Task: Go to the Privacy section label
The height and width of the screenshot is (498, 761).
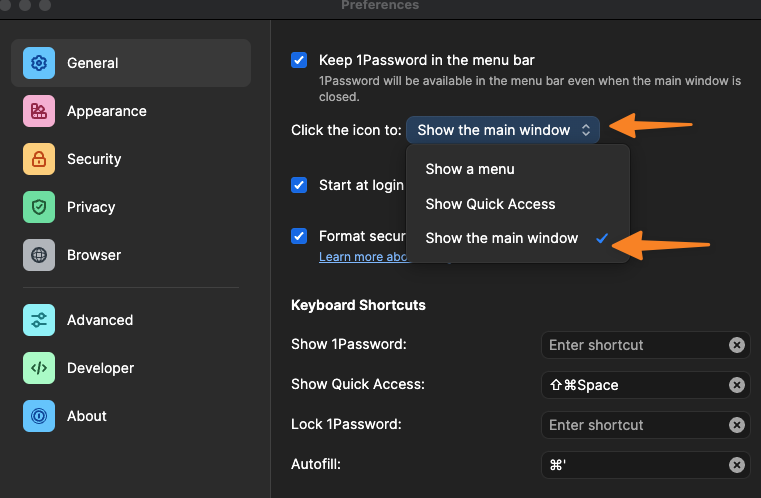Action: point(91,207)
